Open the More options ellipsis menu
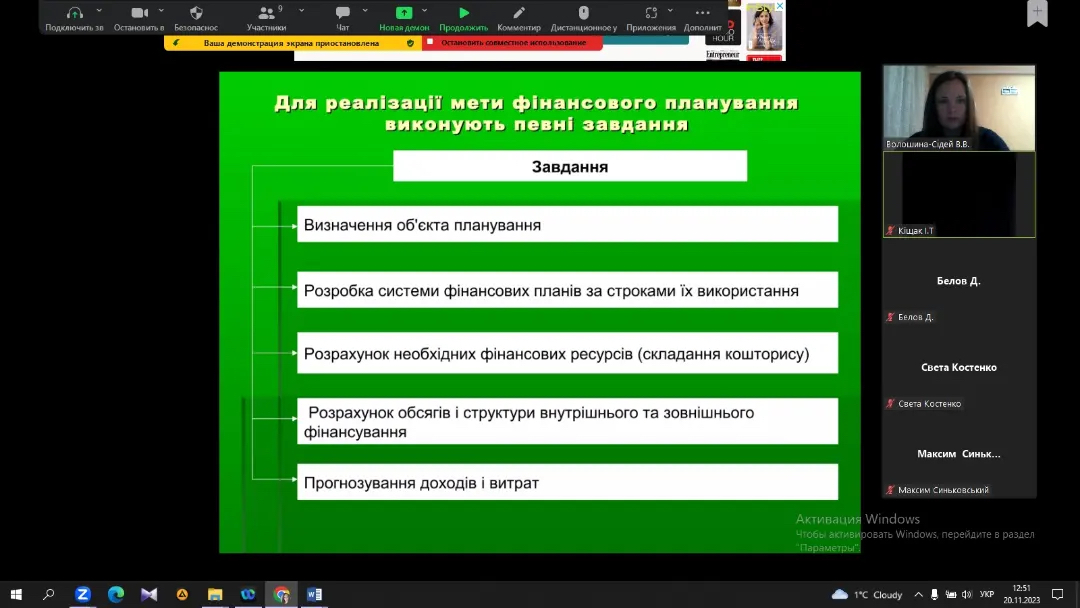The width and height of the screenshot is (1080, 608). pyautogui.click(x=702, y=13)
